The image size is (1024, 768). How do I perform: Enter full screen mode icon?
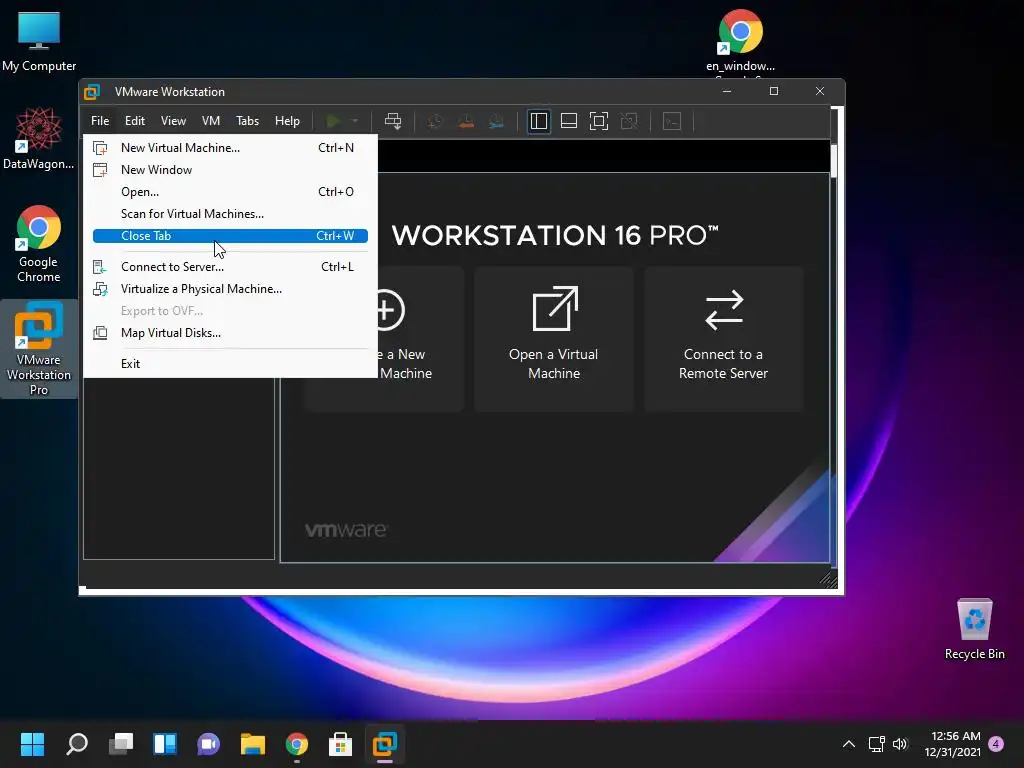click(x=599, y=121)
